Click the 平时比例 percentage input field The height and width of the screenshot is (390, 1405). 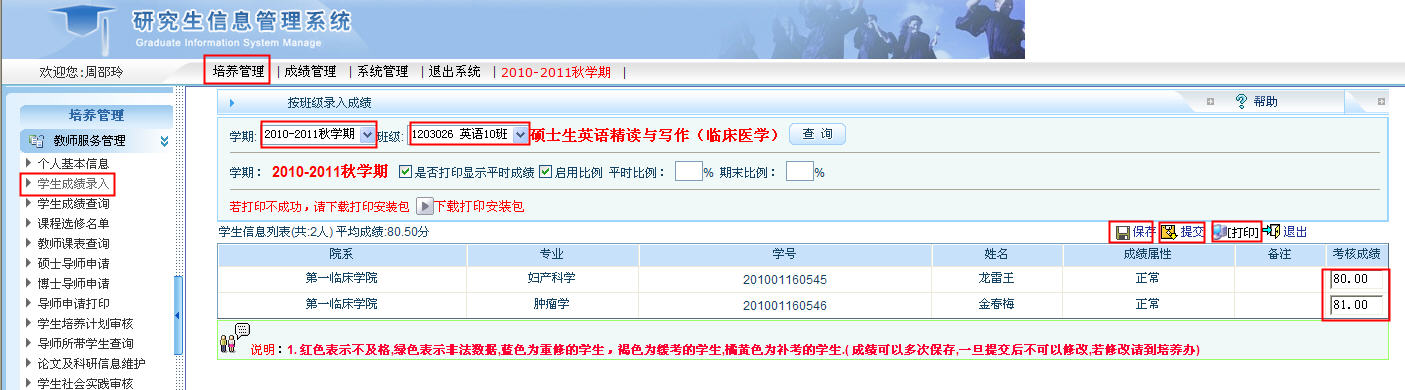pos(689,172)
